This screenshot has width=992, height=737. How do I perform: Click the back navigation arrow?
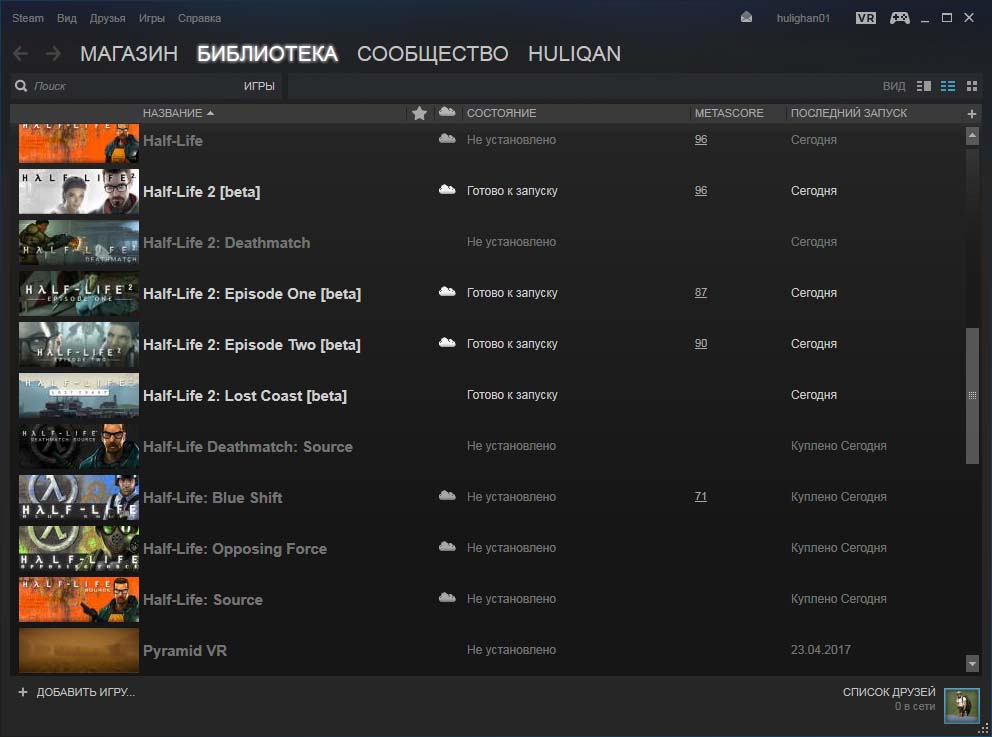tap(20, 54)
